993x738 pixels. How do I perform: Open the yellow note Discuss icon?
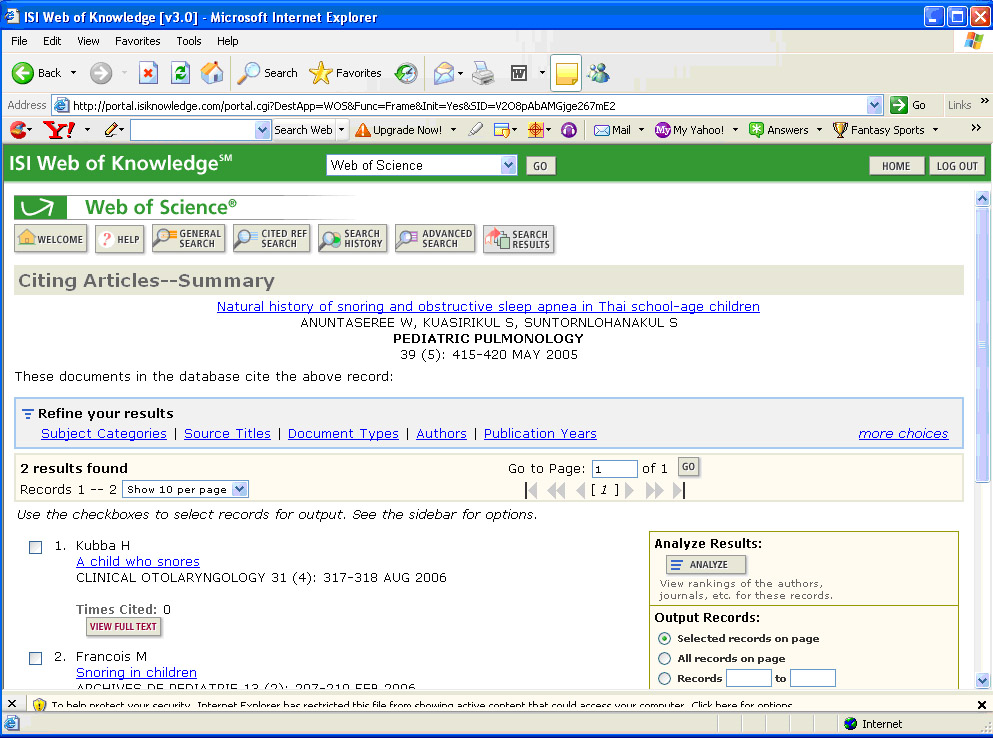[x=566, y=73]
